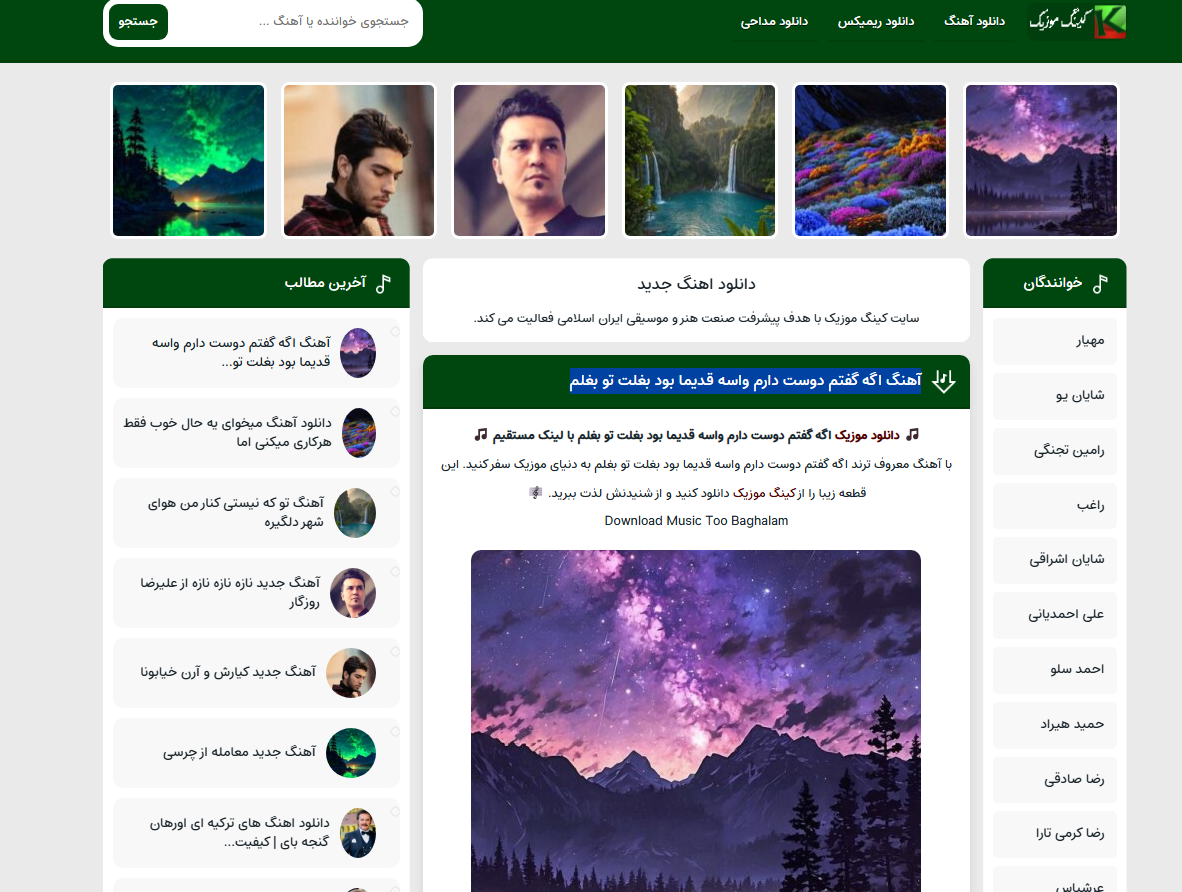Open the purple galaxy thumbnail in the top slider
This screenshot has width=1182, height=892.
[x=1041, y=161]
